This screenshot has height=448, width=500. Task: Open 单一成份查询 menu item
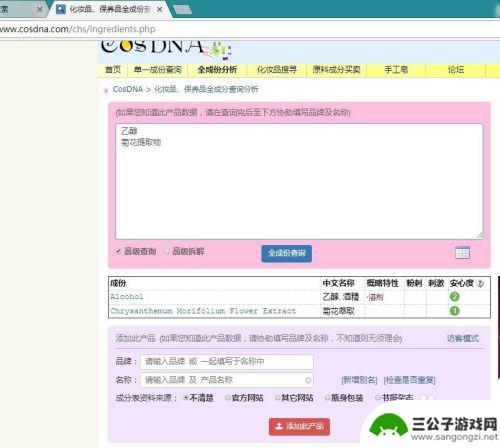(158, 70)
